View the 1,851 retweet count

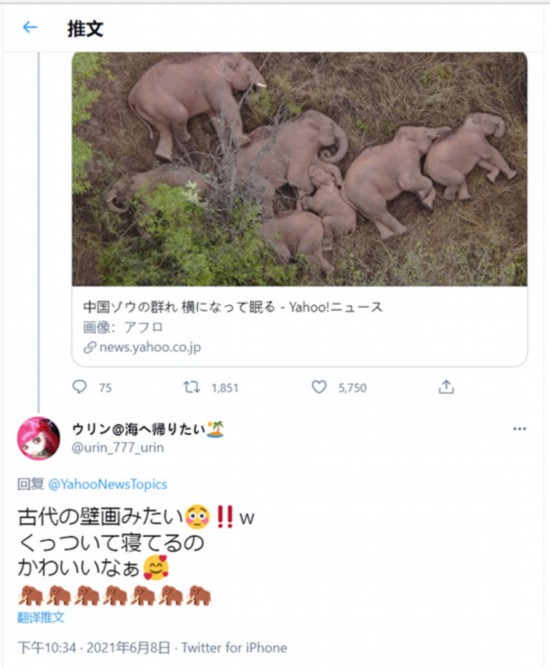tap(225, 388)
